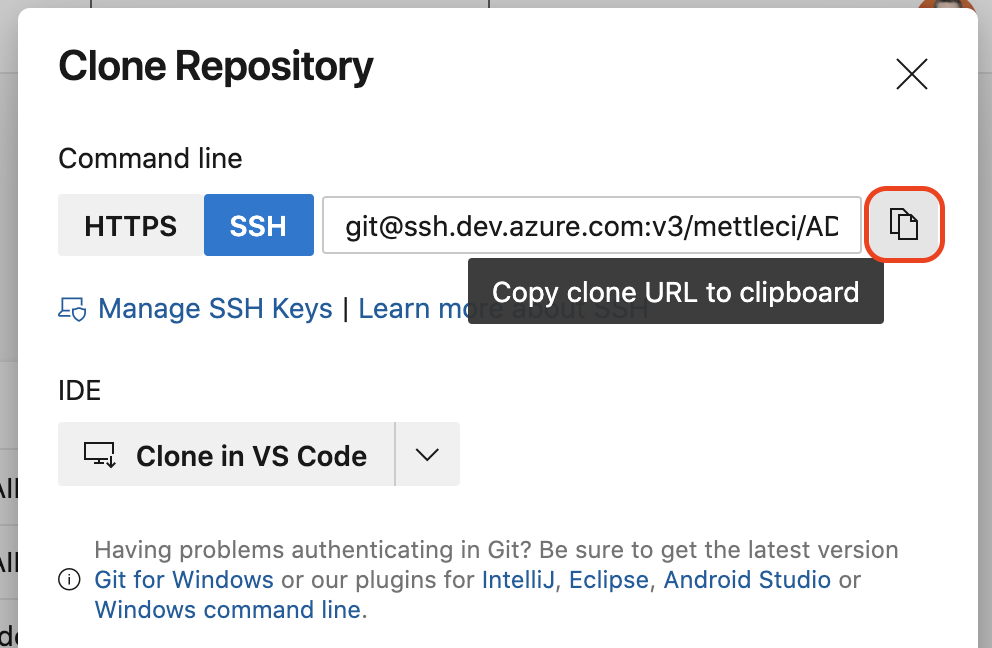Open the Windows command line link
Viewport: 992px width, 648px height.
[228, 610]
